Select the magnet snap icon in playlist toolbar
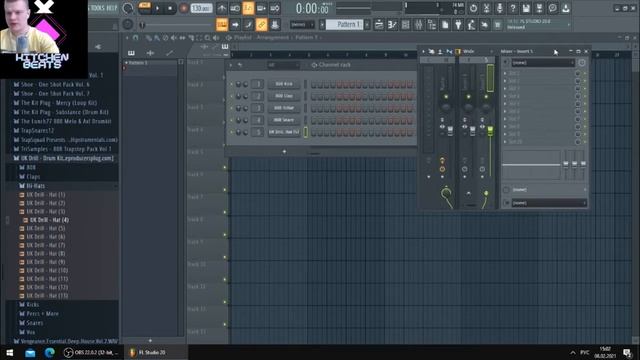This screenshot has height=360, width=640. pos(136,38)
